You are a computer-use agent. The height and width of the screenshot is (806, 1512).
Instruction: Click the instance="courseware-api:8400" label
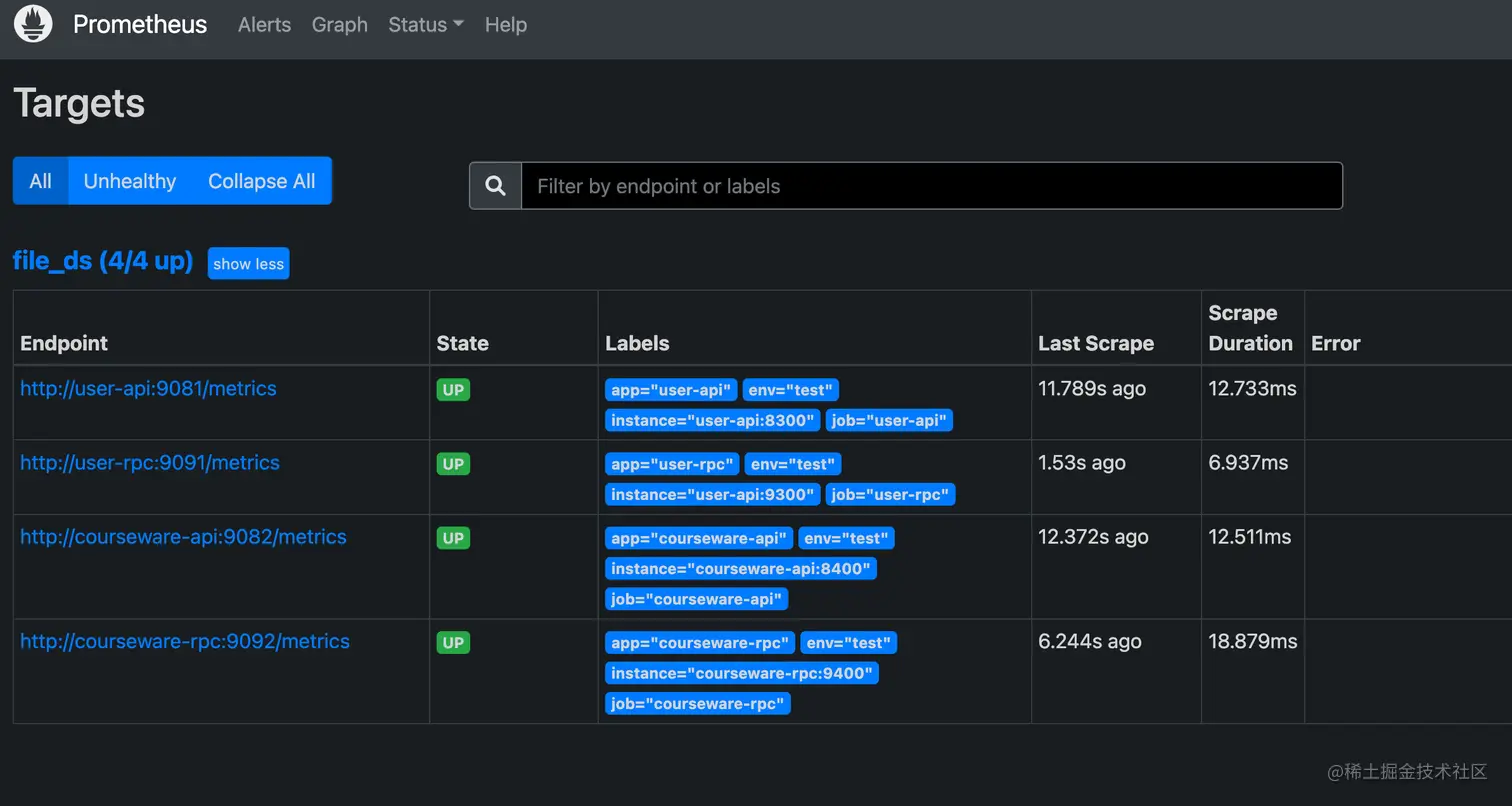[x=741, y=568]
